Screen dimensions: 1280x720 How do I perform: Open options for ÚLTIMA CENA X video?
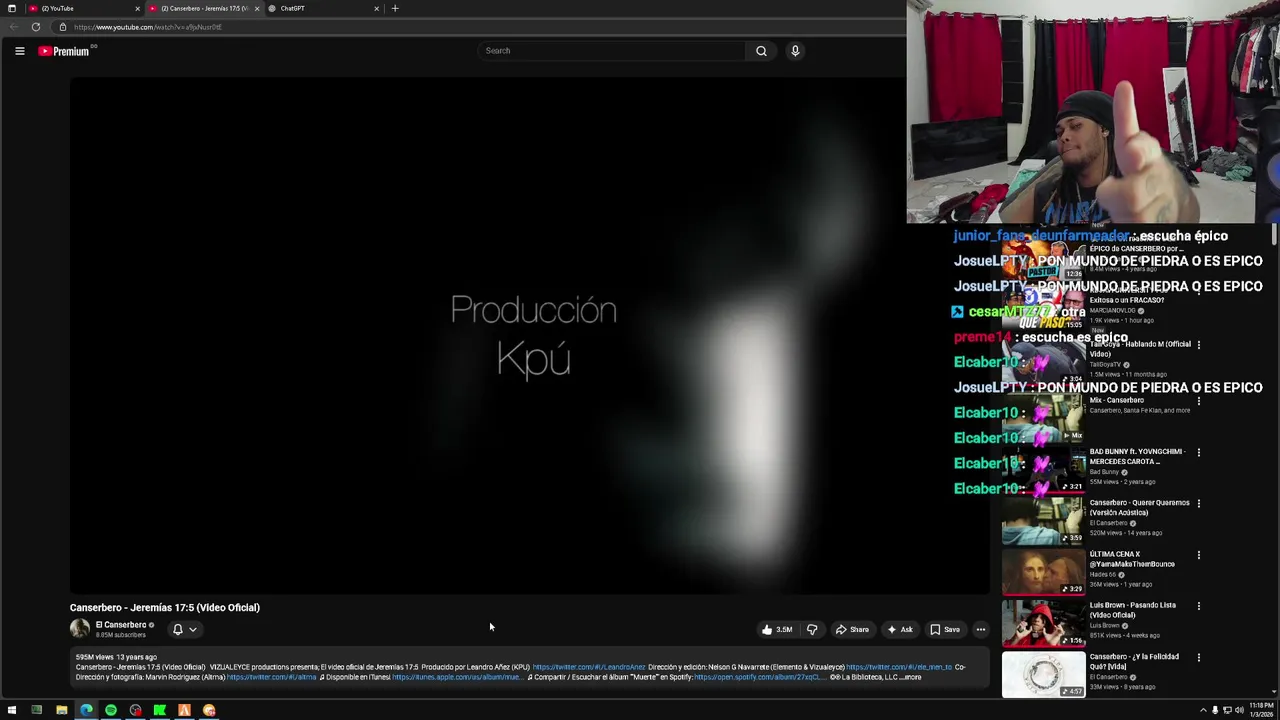pos(1199,555)
